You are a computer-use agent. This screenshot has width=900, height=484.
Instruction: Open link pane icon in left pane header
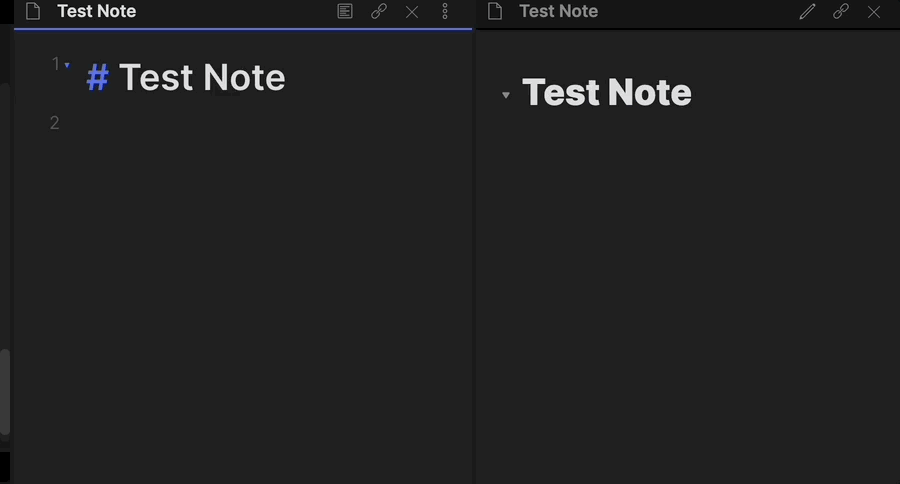pos(379,11)
